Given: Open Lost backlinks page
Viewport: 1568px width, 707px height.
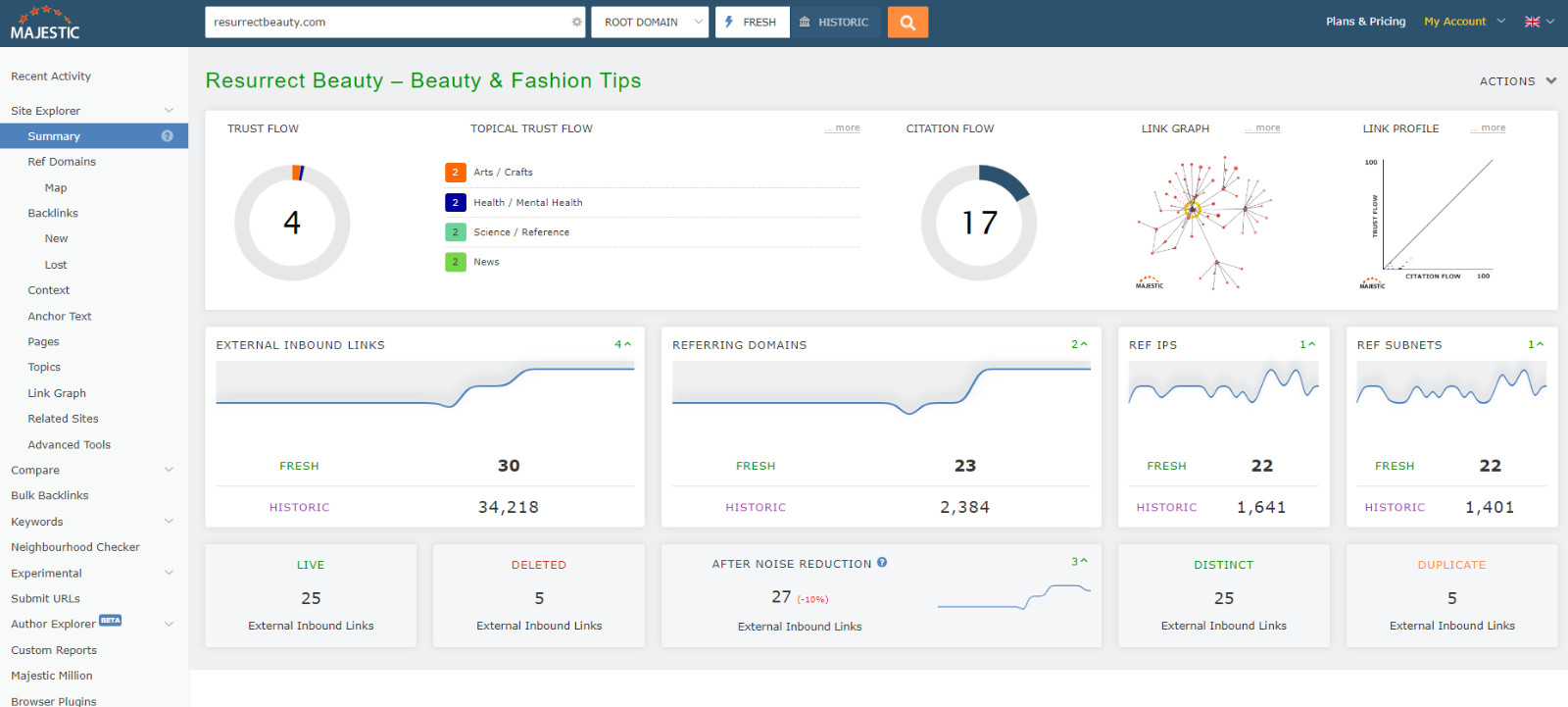Looking at the screenshot, I should point(56,265).
